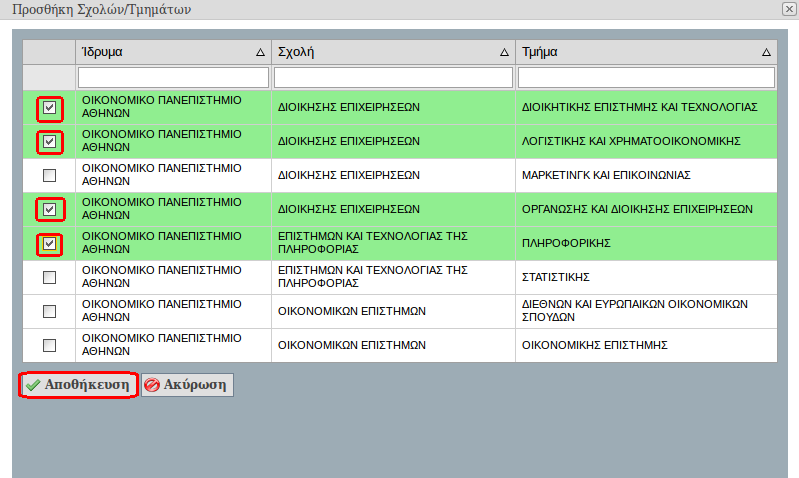Select the ΟΙΚΟΝΟΜΙΚΗΣ ΕΠΙΣΤΗΜΗΣ cell
799x478 pixels.
coord(646,346)
